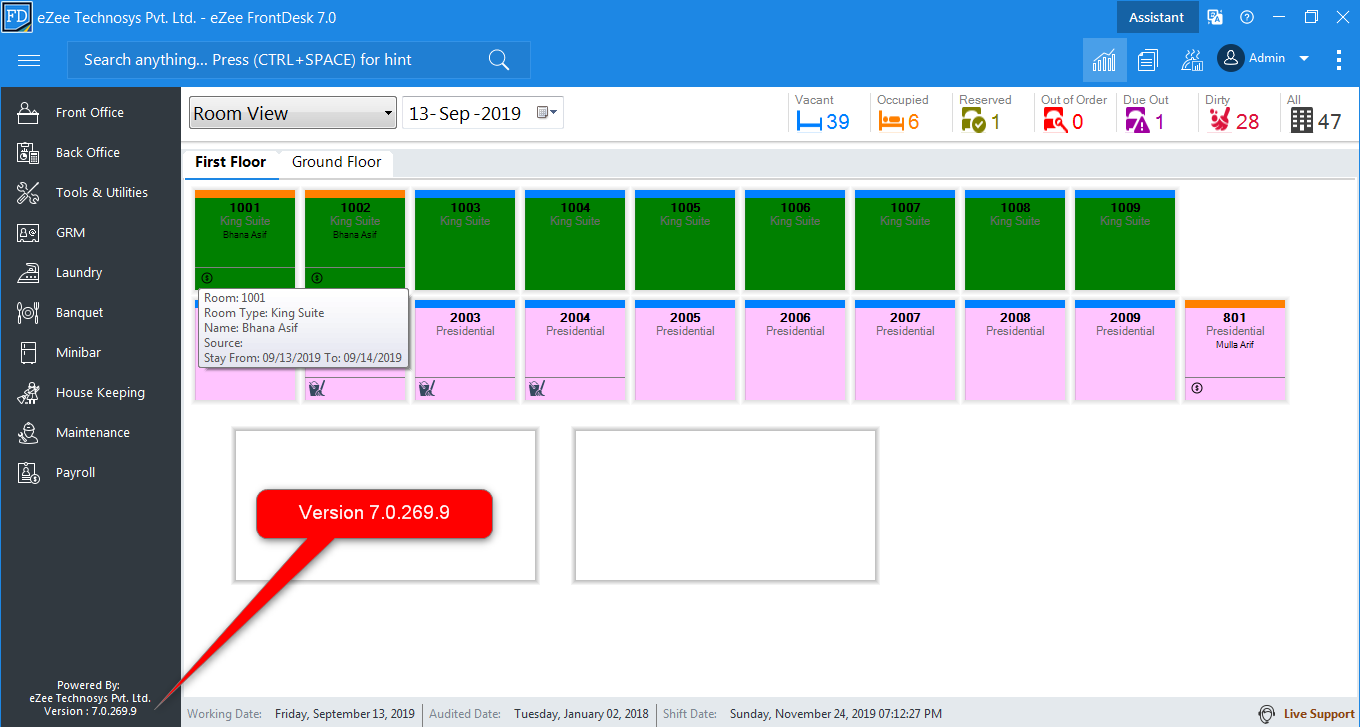
Task: Click the Minibar fridge icon
Action: tap(28, 353)
